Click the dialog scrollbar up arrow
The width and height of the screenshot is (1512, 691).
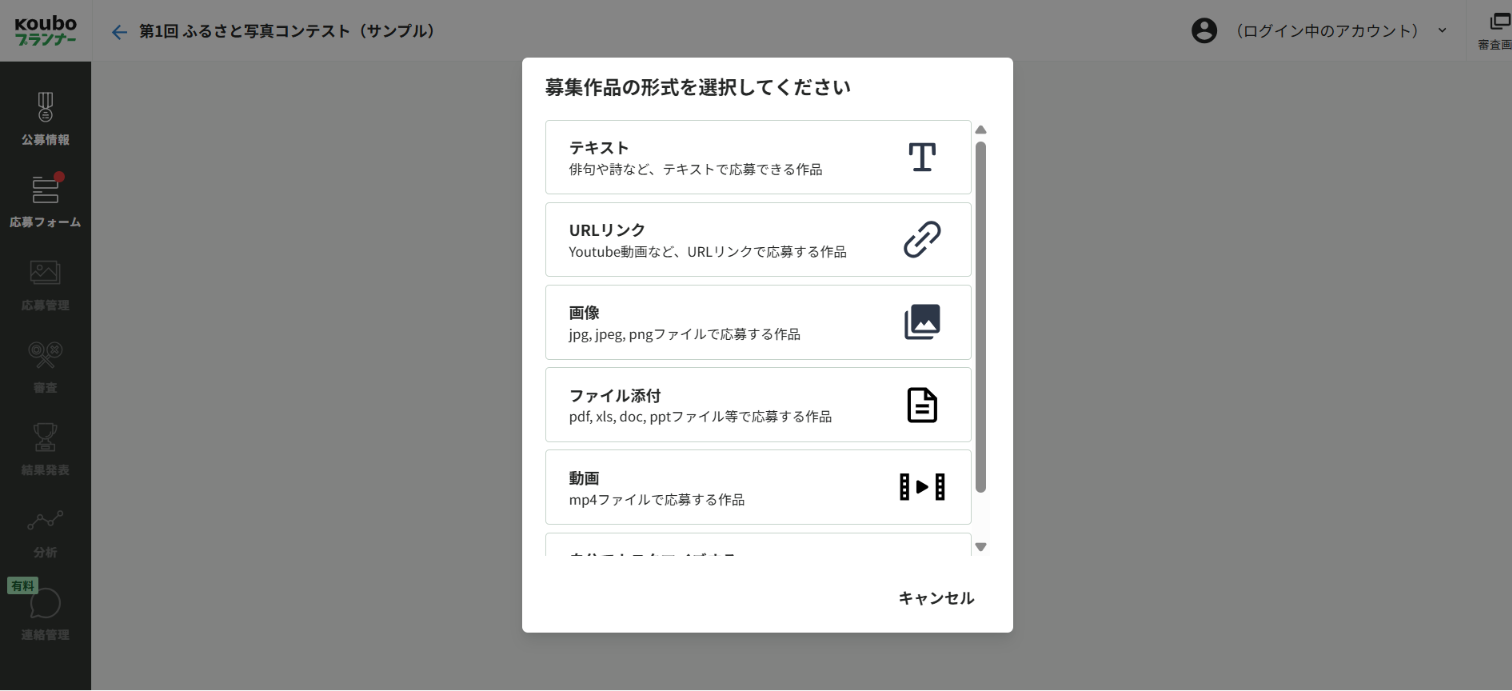tap(980, 130)
